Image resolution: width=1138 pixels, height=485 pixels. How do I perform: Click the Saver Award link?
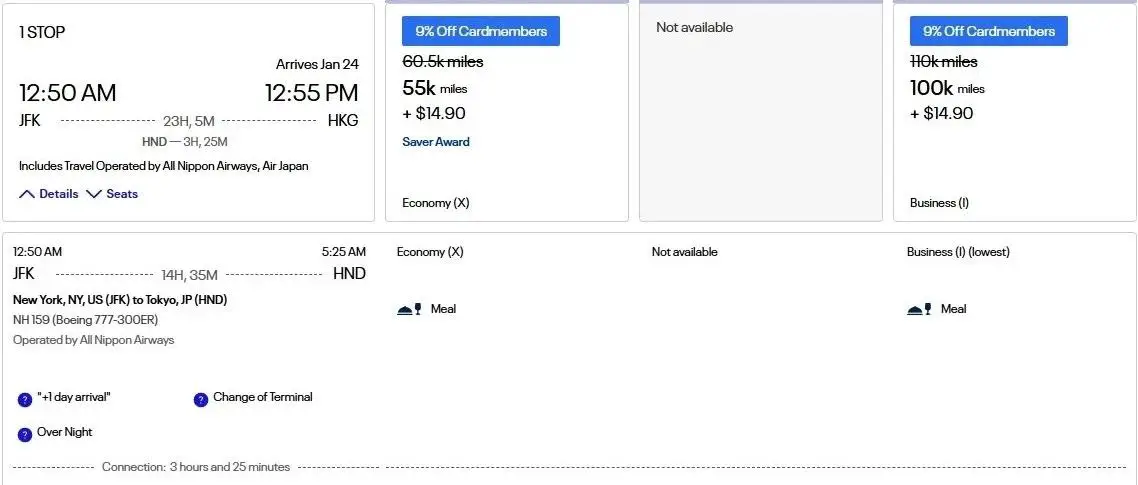click(435, 142)
